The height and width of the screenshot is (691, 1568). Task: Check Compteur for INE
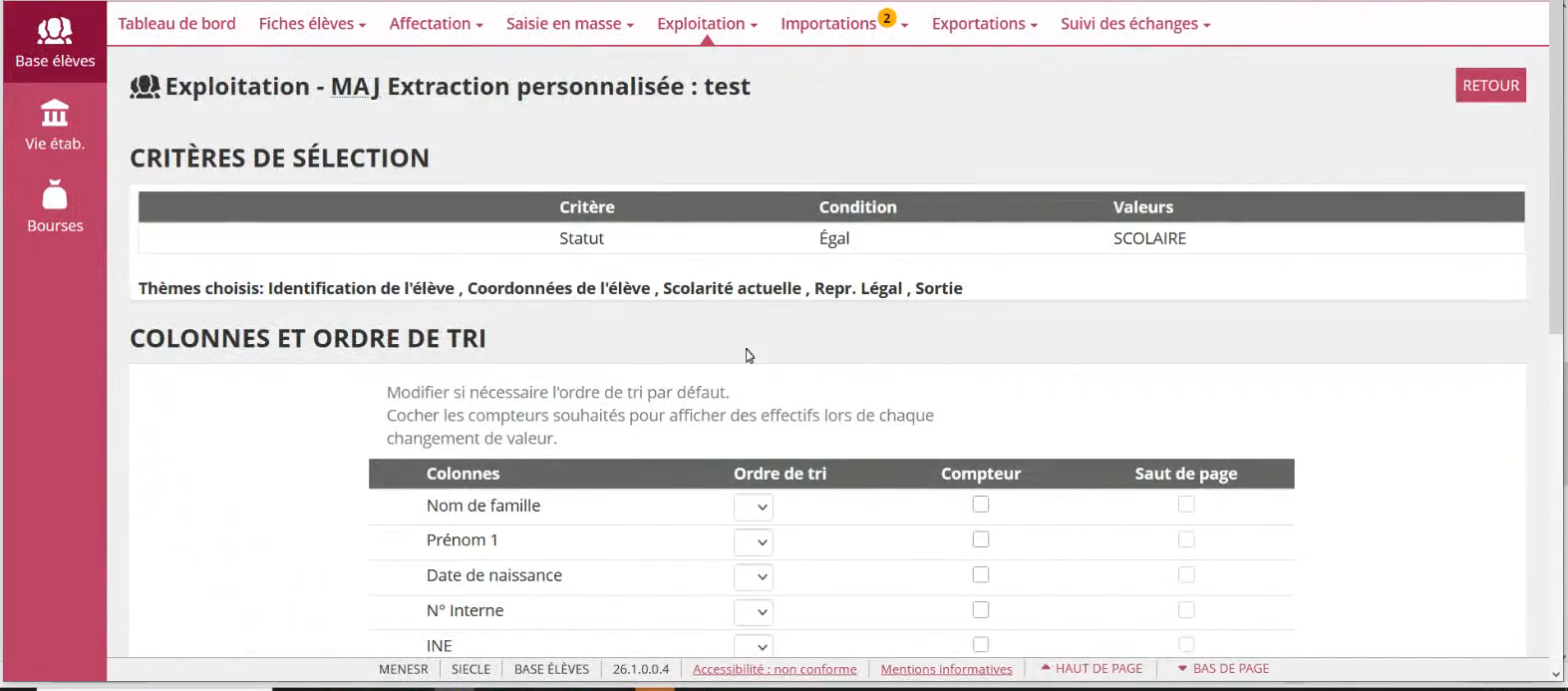coord(981,644)
